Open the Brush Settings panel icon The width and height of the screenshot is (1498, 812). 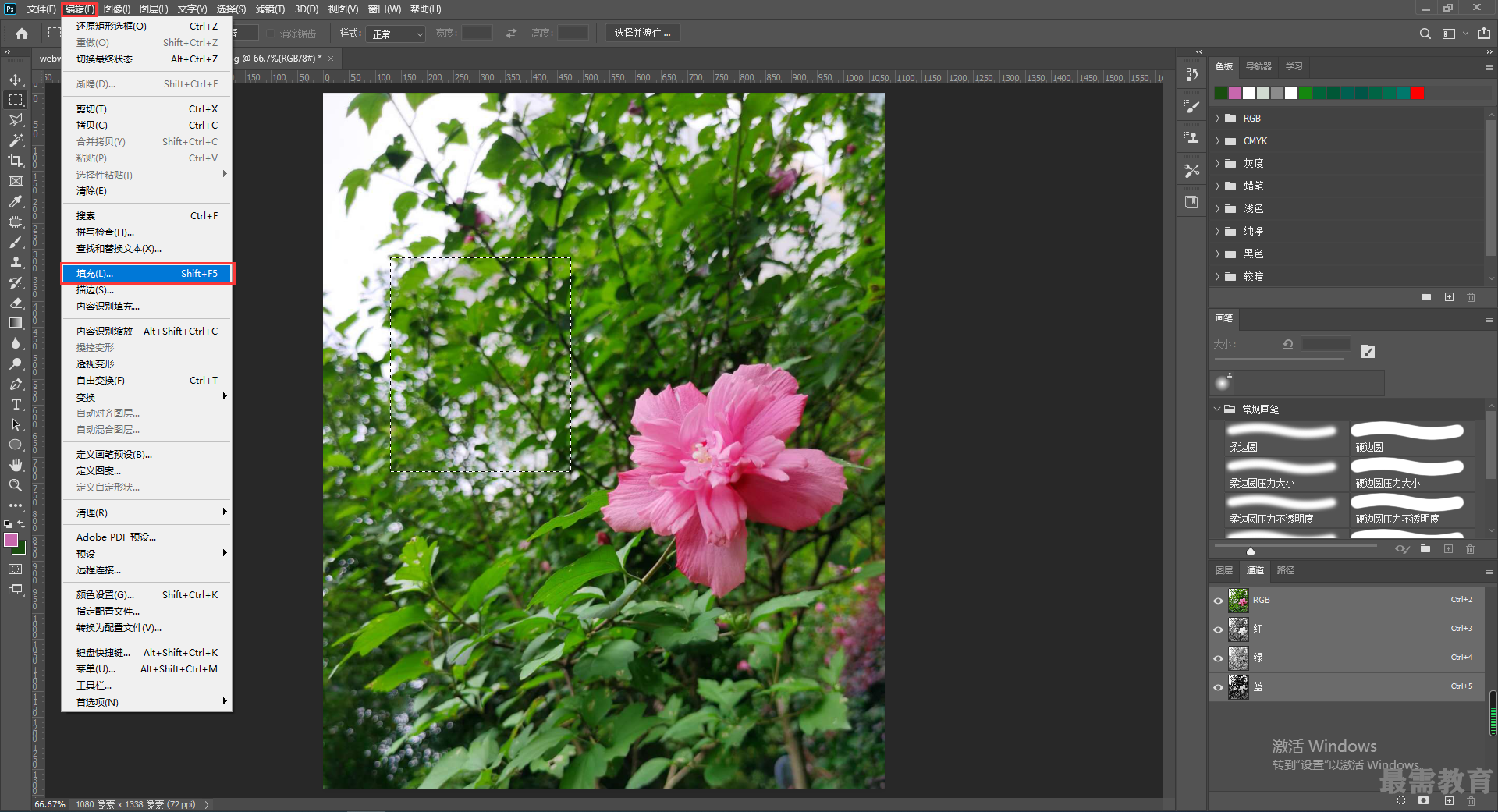(1191, 107)
